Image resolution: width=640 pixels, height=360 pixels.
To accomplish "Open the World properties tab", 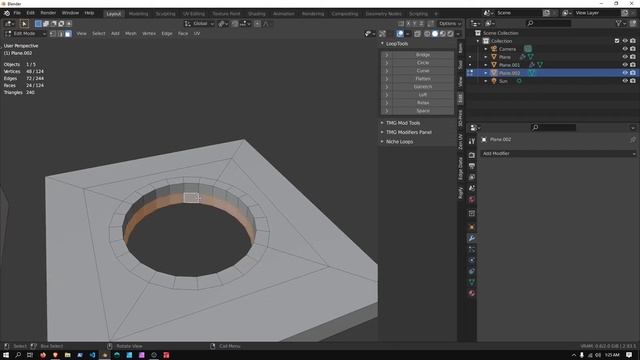I will (472, 199).
